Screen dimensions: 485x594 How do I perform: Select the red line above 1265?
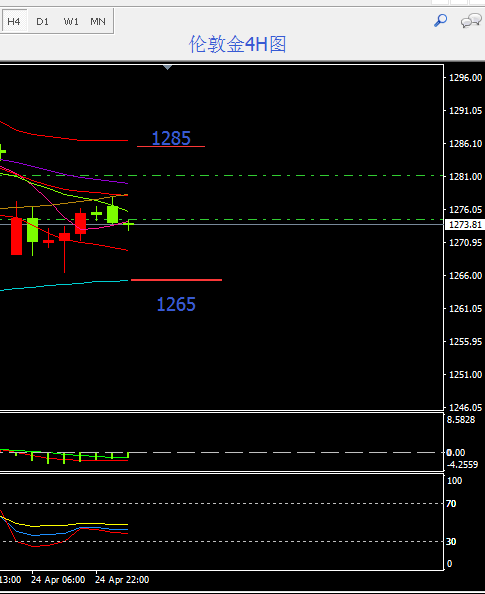pyautogui.click(x=176, y=280)
